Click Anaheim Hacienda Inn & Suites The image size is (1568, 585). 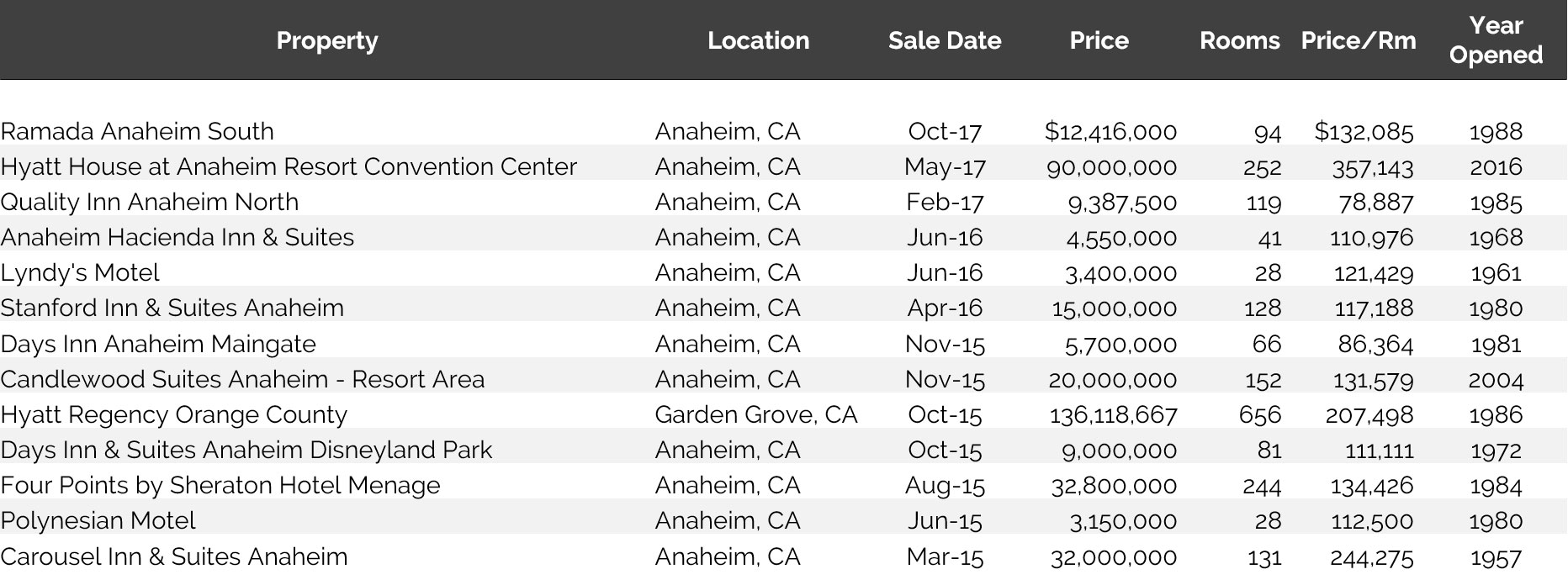177,237
